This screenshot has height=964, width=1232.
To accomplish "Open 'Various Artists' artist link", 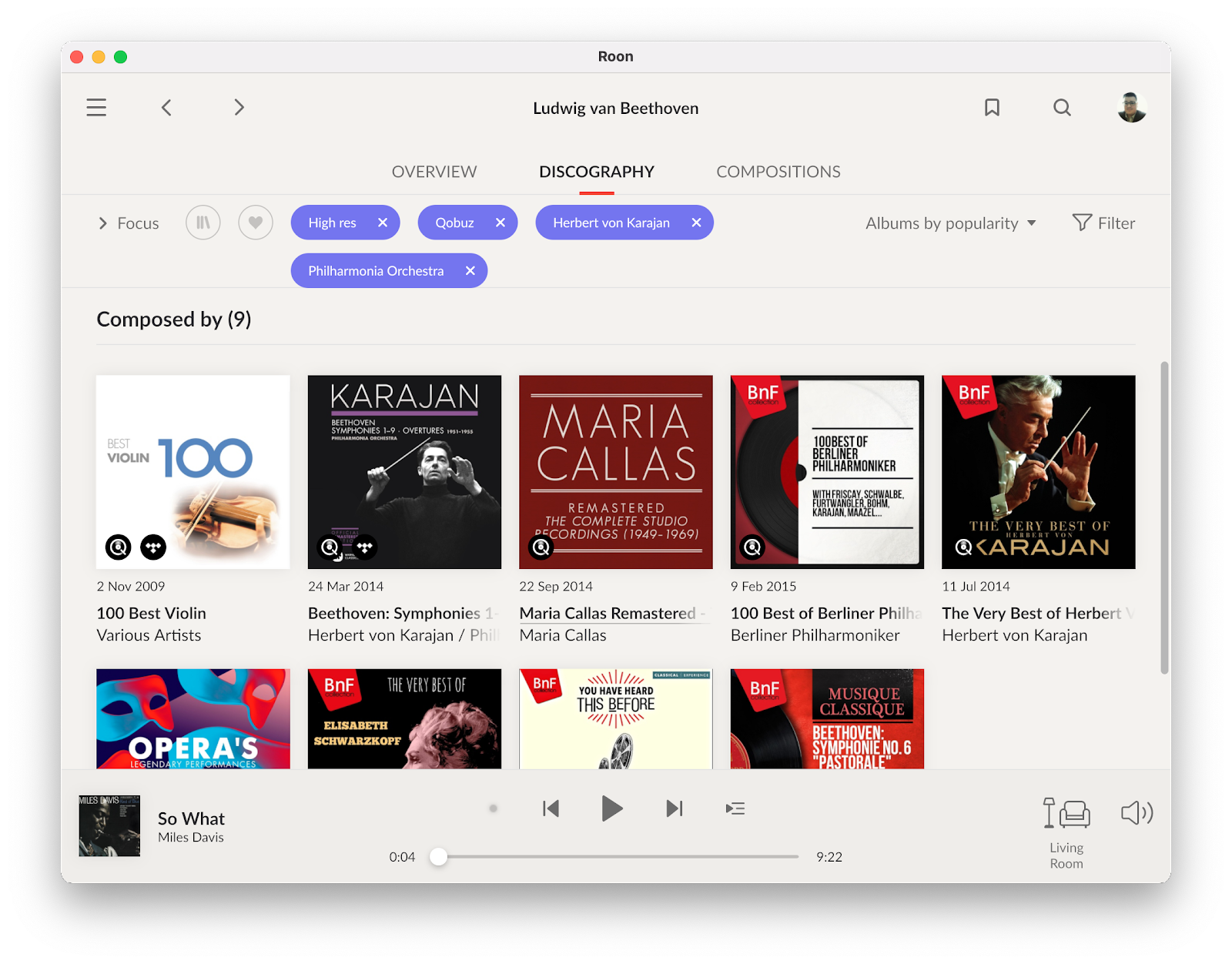I will pos(149,635).
